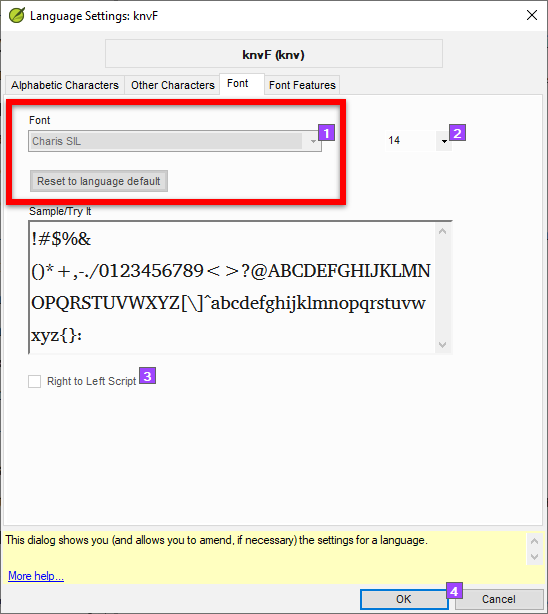Screen dimensions: 548x614
Task: Open the Font Features tab
Action: click(302, 85)
